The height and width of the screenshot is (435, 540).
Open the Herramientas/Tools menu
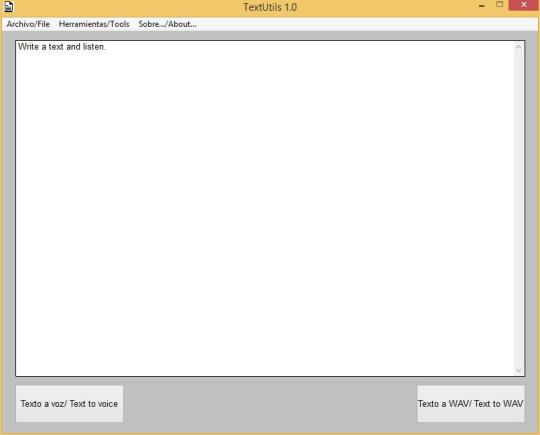tap(94, 24)
